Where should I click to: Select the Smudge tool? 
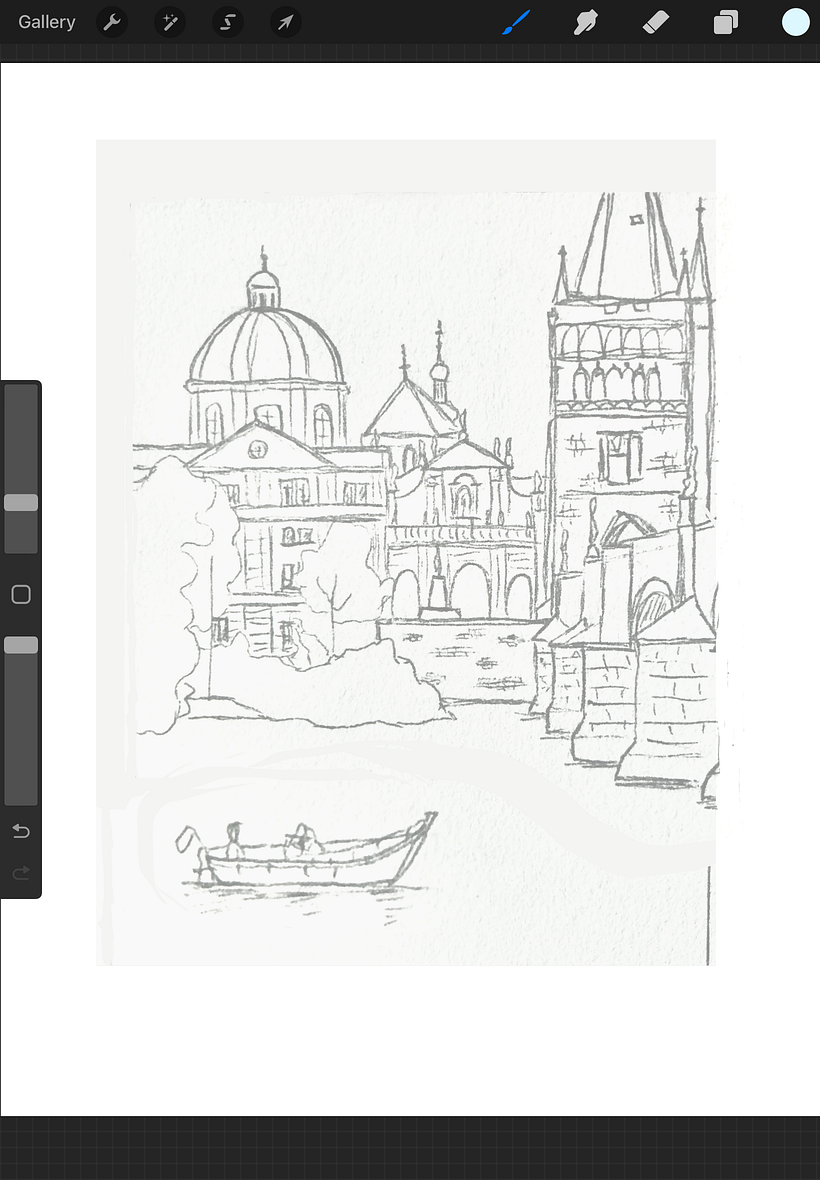[x=586, y=22]
